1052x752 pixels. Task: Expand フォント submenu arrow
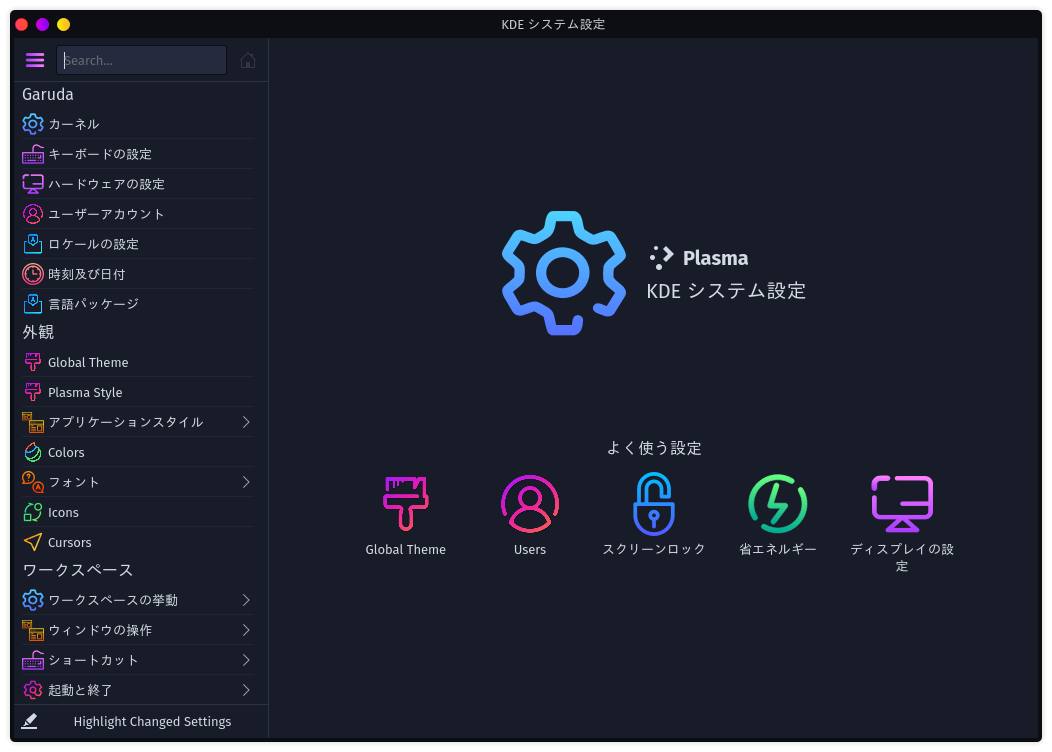pos(246,482)
